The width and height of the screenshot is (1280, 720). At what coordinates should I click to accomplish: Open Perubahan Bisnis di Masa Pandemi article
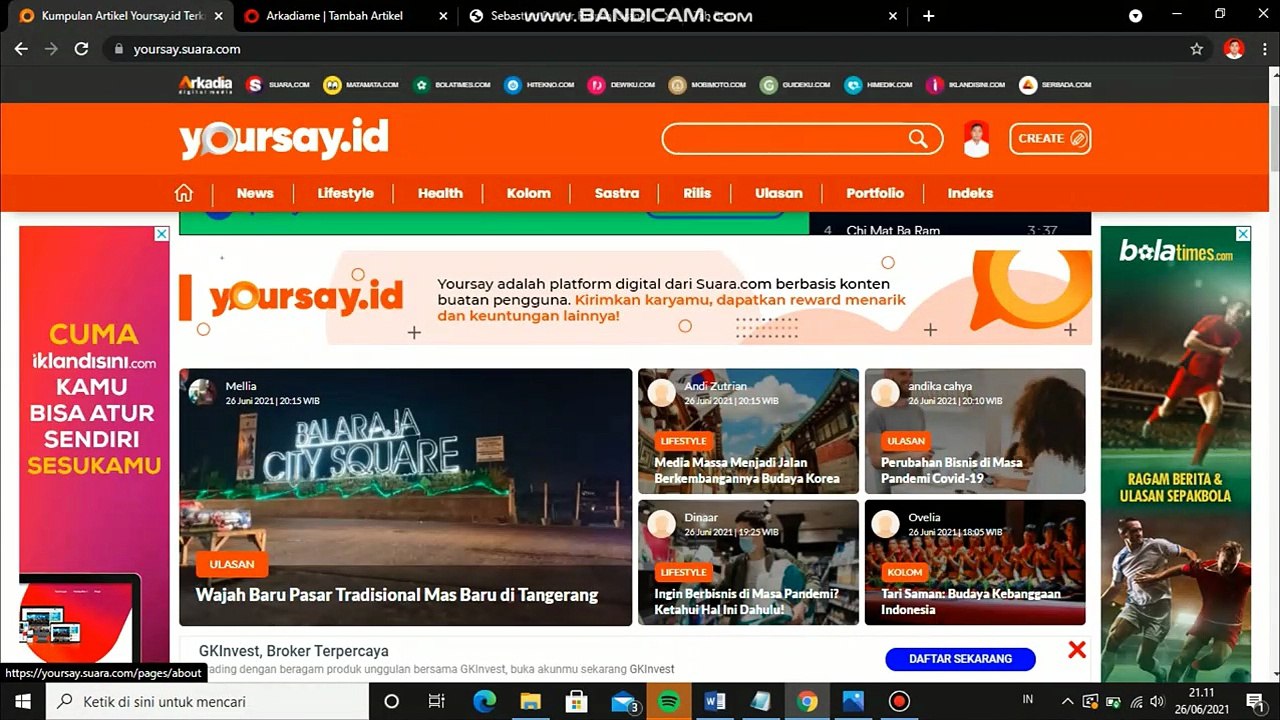952,470
